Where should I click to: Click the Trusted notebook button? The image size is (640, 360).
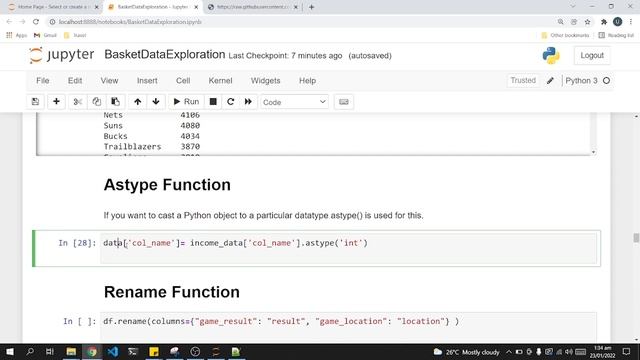[523, 80]
